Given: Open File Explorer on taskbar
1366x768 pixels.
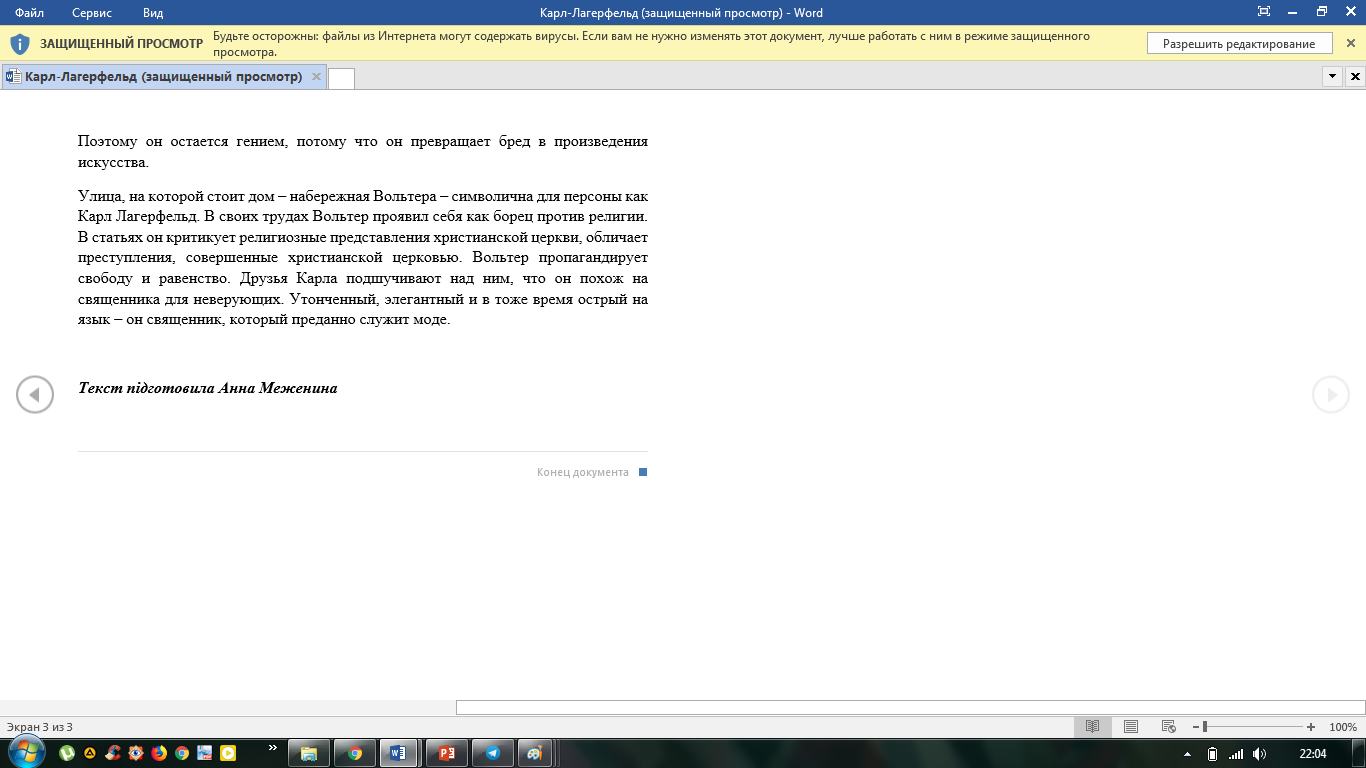Looking at the screenshot, I should (x=309, y=753).
